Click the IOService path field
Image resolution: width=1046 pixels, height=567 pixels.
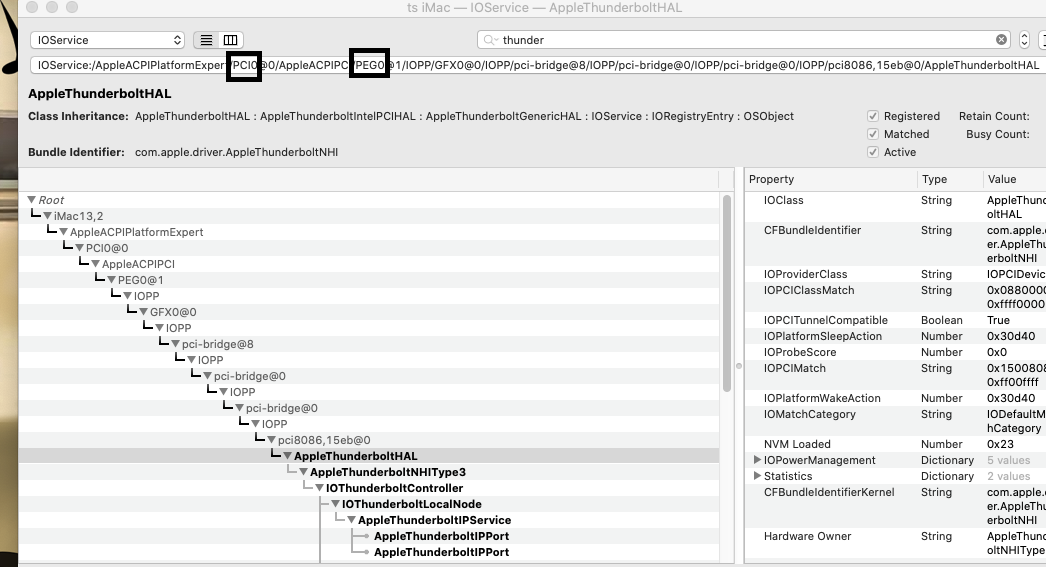(538, 65)
